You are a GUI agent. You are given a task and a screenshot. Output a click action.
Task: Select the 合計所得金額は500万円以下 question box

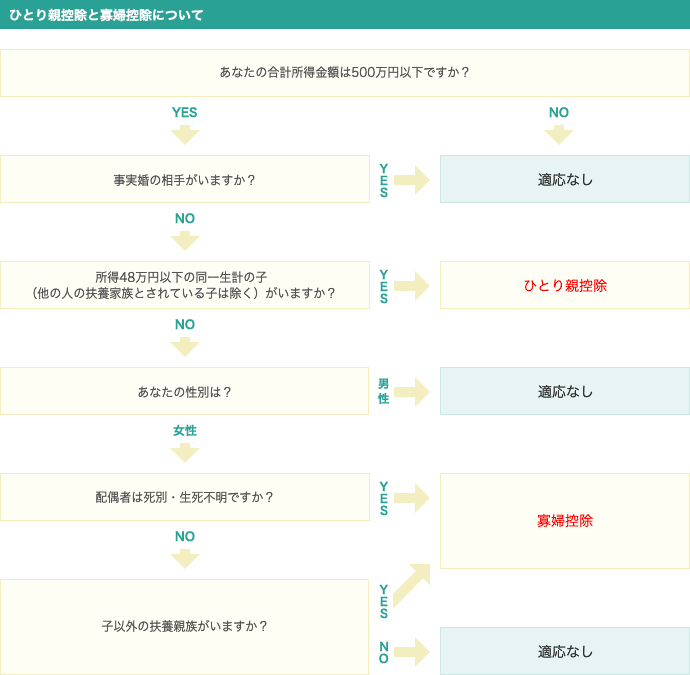click(x=345, y=73)
